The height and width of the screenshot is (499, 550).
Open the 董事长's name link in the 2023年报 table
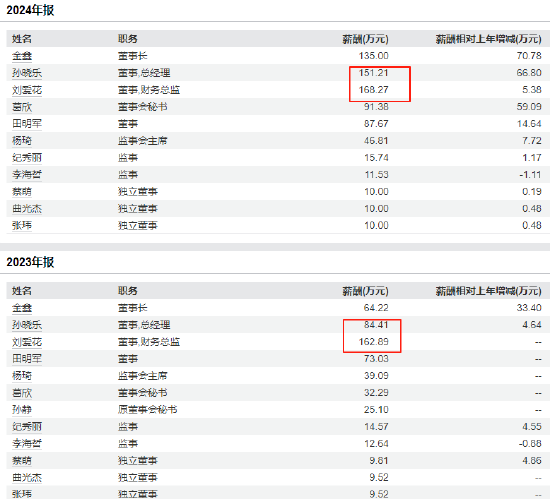click(22, 308)
